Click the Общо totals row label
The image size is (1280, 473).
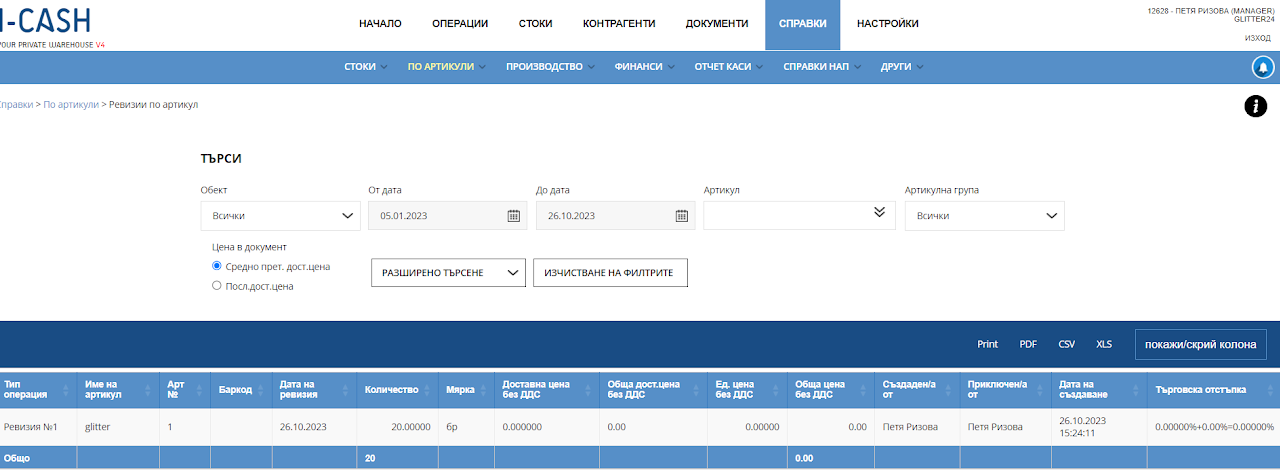click(x=17, y=458)
